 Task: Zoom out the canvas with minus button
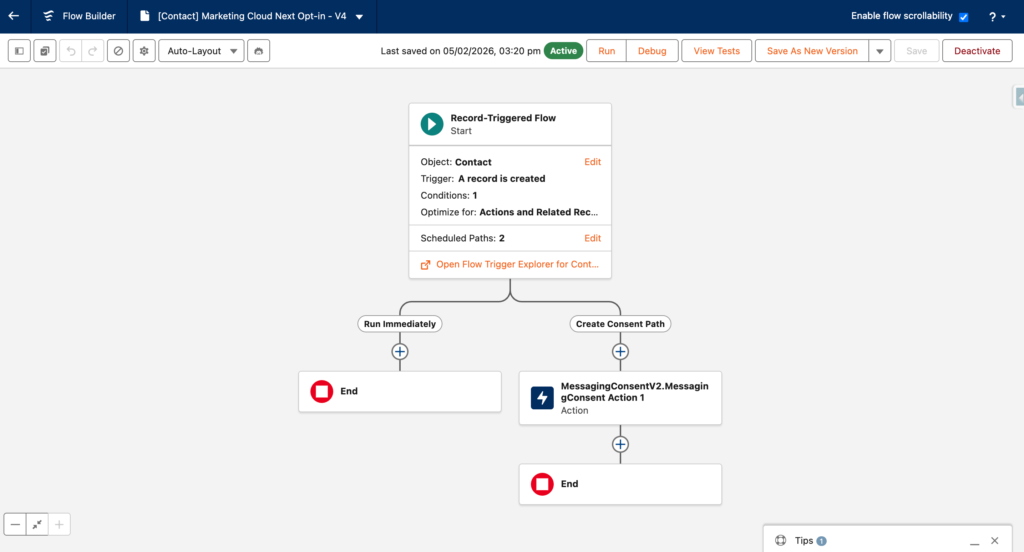tap(15, 524)
